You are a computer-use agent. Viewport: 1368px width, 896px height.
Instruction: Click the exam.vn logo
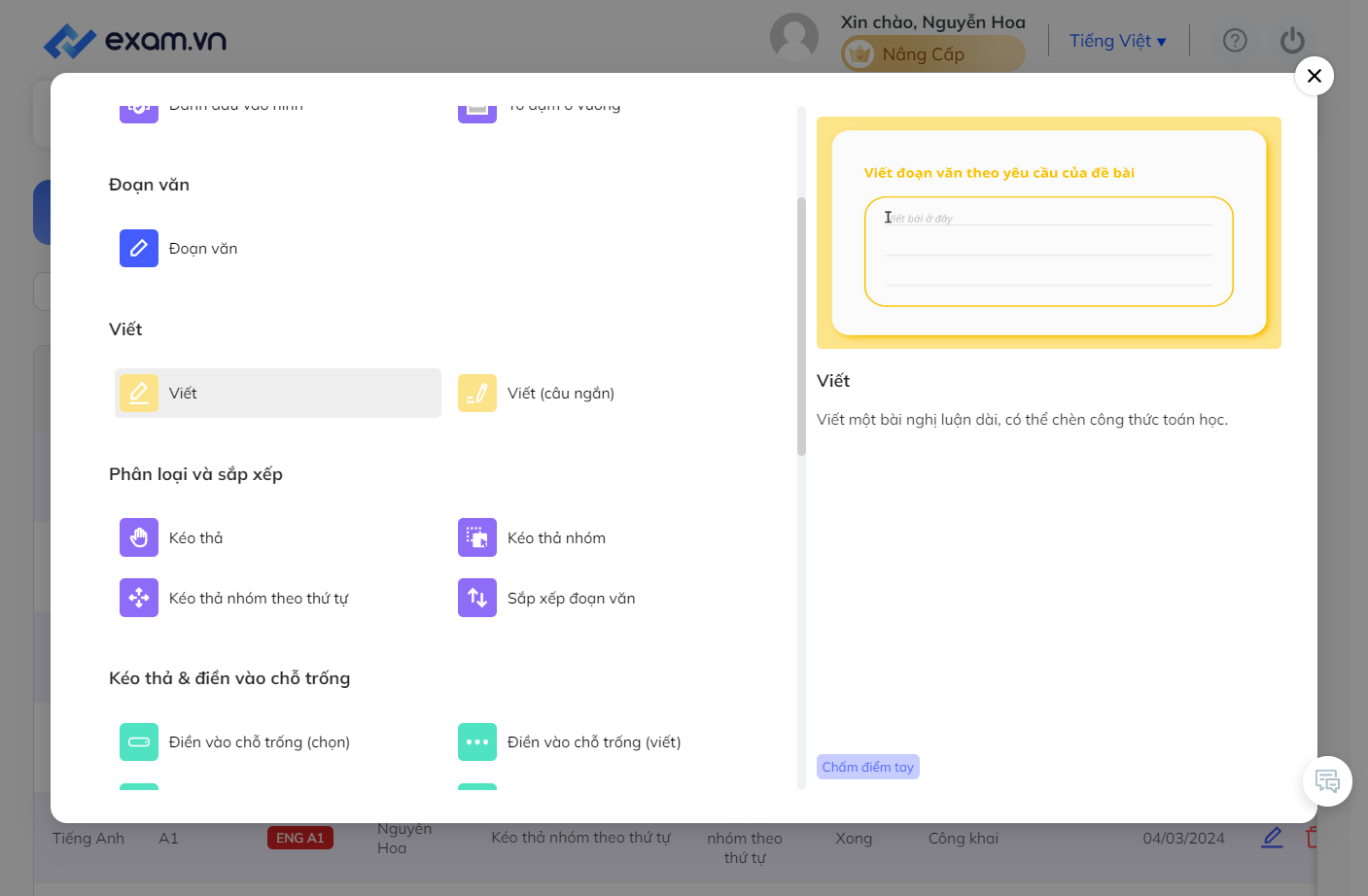[x=135, y=41]
